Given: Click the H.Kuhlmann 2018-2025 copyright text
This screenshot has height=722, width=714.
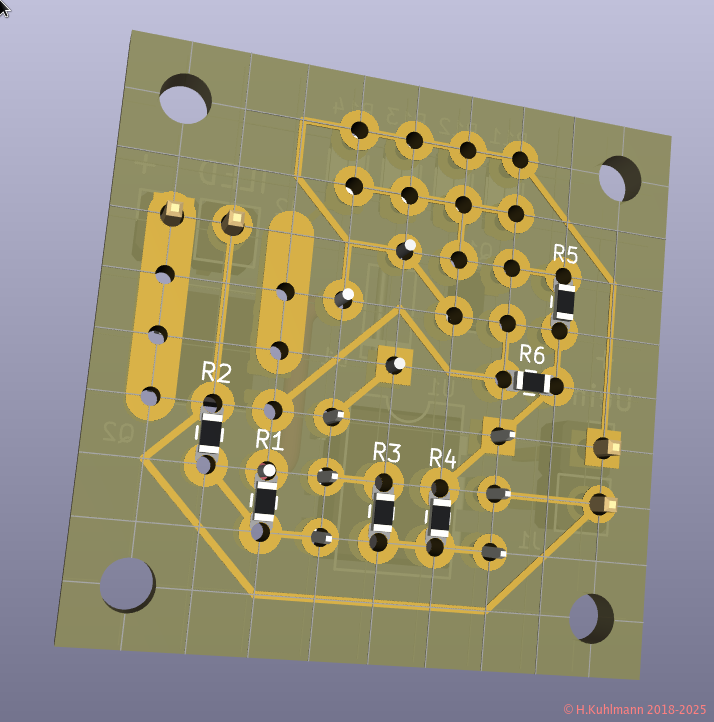Looking at the screenshot, I should pyautogui.click(x=634, y=709).
